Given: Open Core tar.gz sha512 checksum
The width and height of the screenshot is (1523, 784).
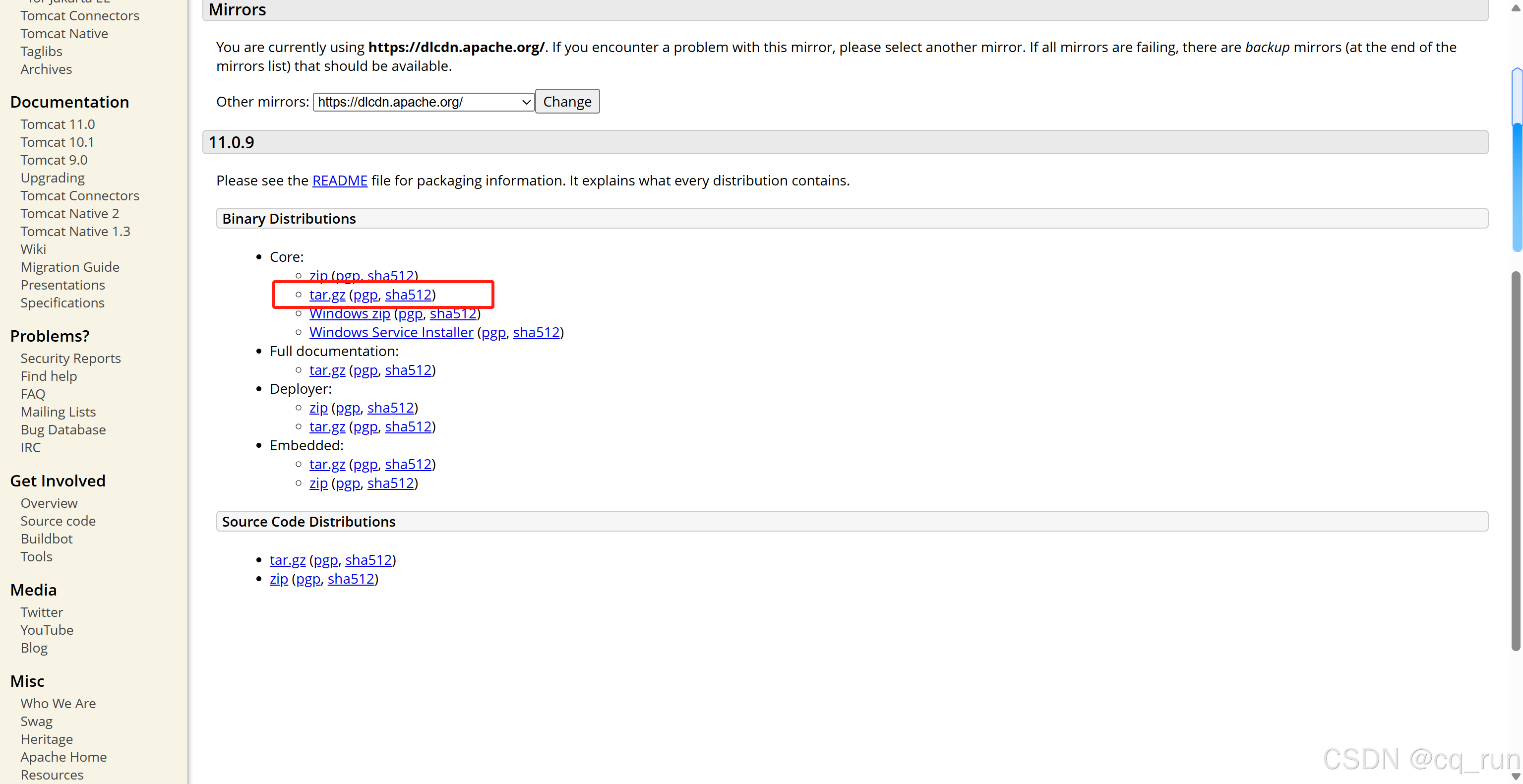Looking at the screenshot, I should click(x=408, y=295).
